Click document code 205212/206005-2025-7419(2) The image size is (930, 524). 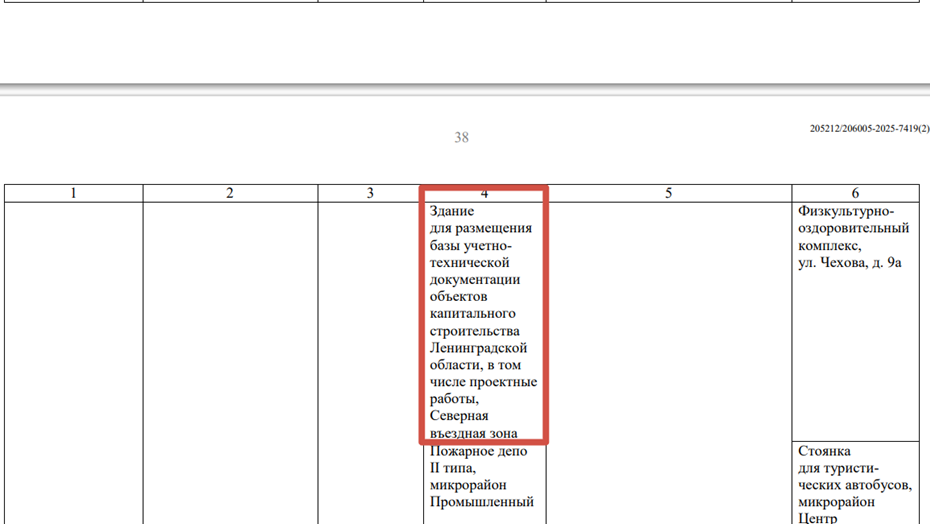[869, 129]
